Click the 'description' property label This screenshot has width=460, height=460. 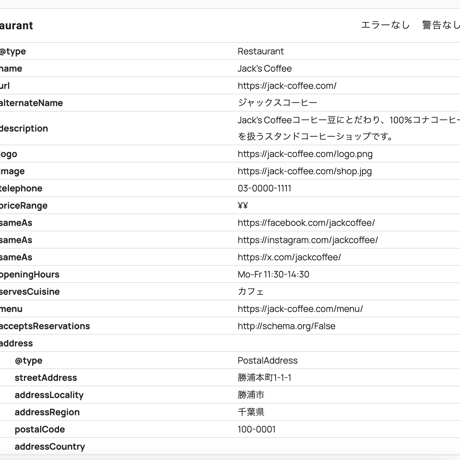coord(23,129)
